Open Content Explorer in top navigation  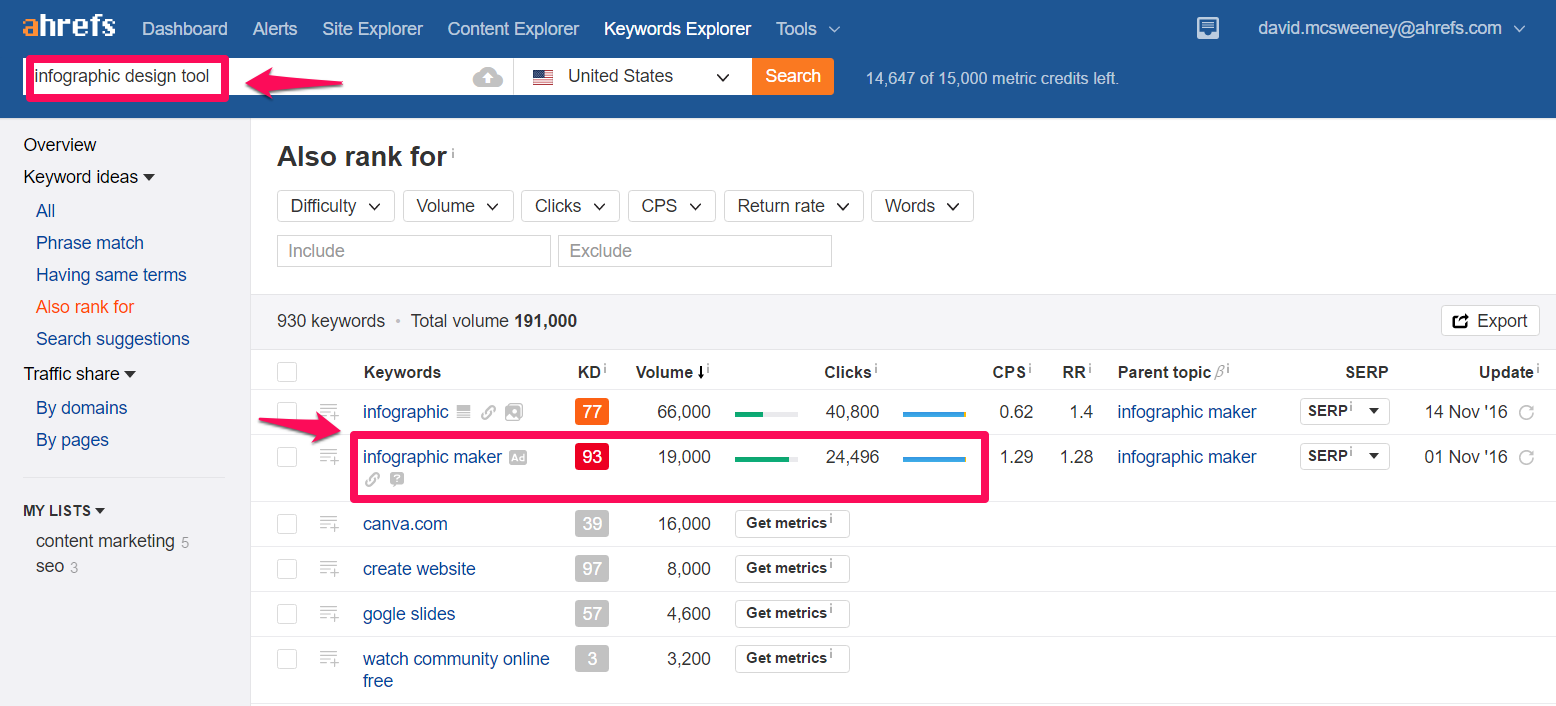[x=513, y=29]
